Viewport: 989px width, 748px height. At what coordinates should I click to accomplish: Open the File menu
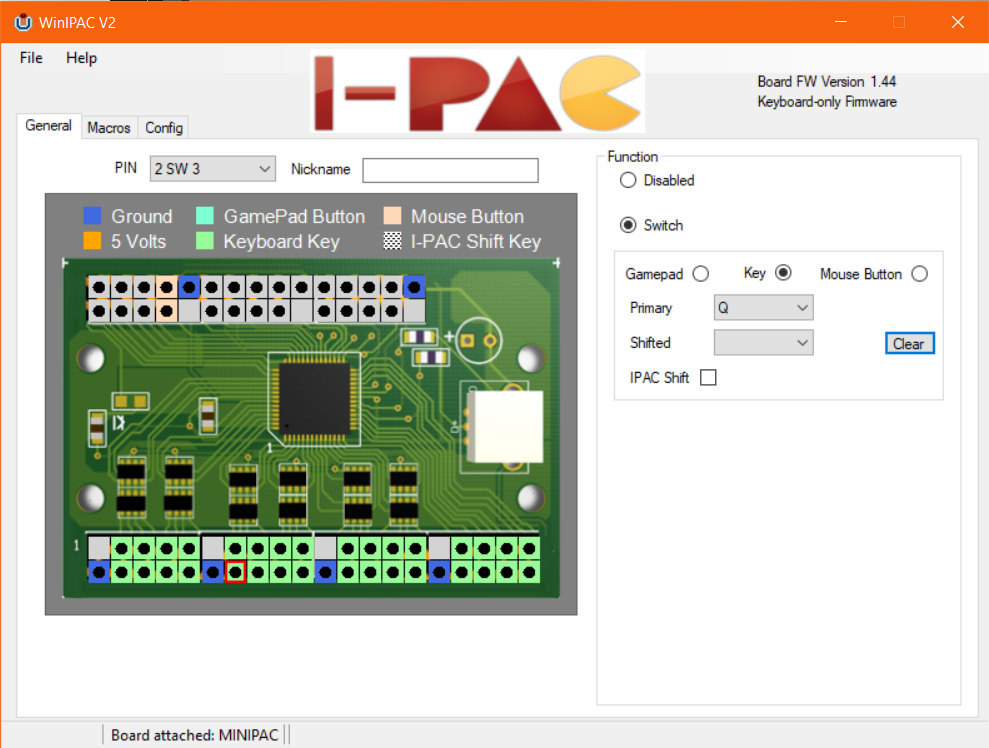[x=31, y=58]
